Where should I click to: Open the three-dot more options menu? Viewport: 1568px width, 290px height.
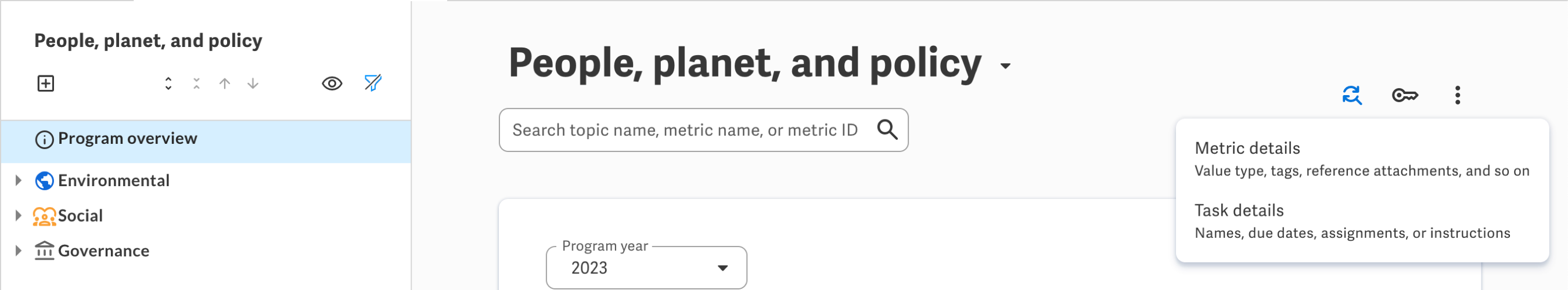[x=1457, y=96]
